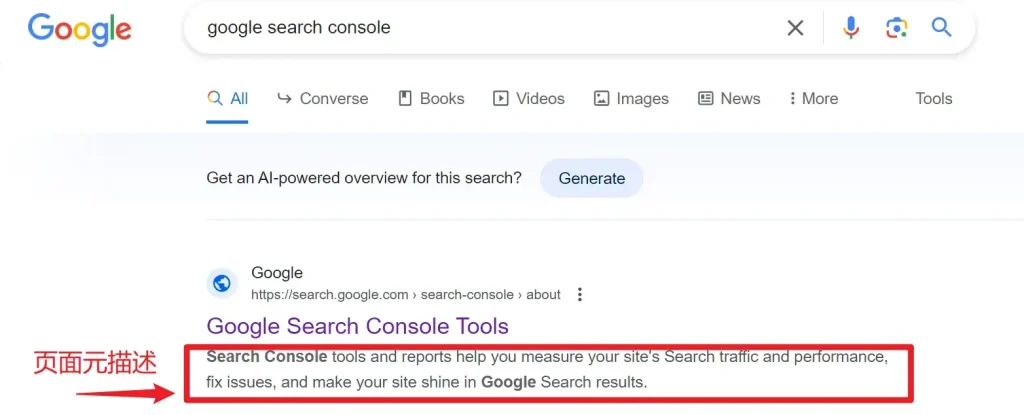
Task: Open the Tools filter options
Action: [933, 99]
